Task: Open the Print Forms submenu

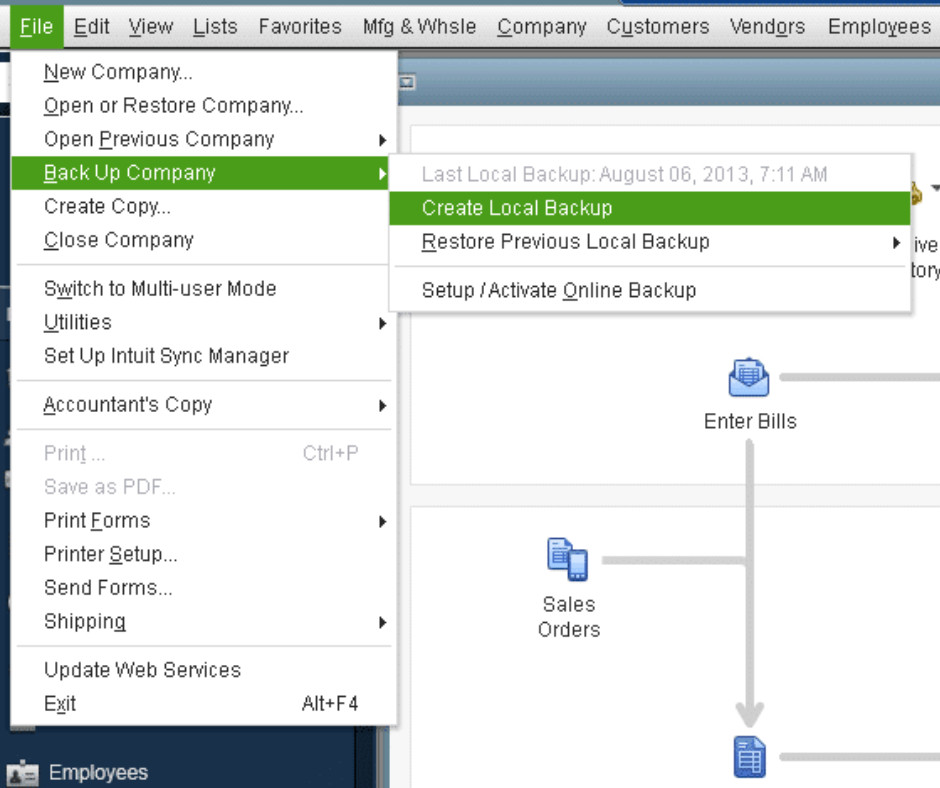Action: pos(97,520)
